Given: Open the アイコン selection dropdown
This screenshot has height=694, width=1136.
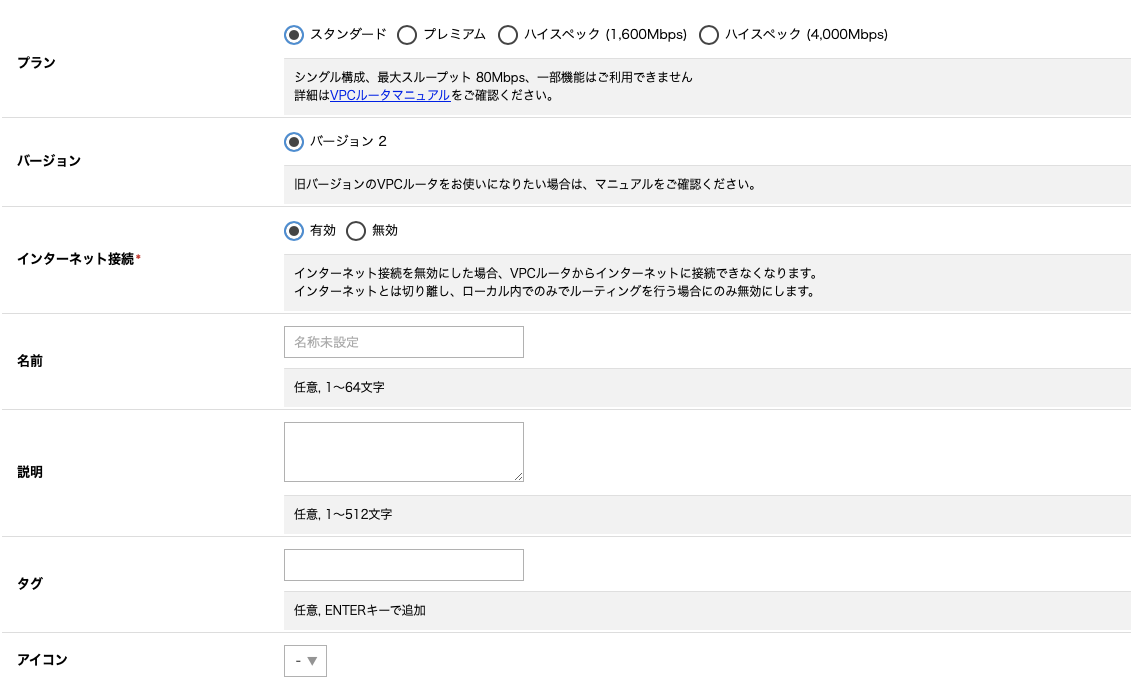Looking at the screenshot, I should coord(305,661).
